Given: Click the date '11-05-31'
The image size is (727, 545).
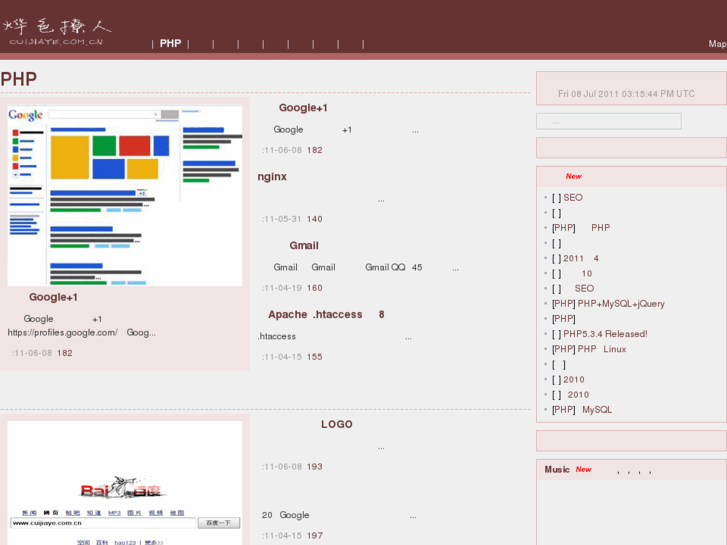Looking at the screenshot, I should [283, 219].
